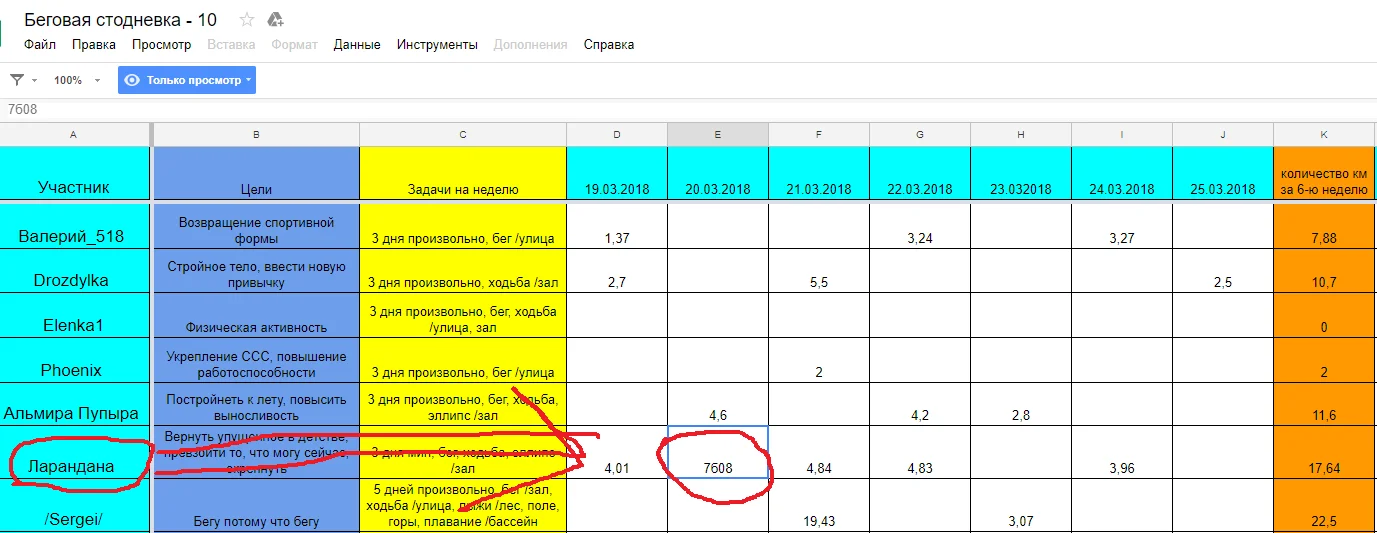Select column A header
The width and height of the screenshot is (1377, 533).
coord(75,134)
